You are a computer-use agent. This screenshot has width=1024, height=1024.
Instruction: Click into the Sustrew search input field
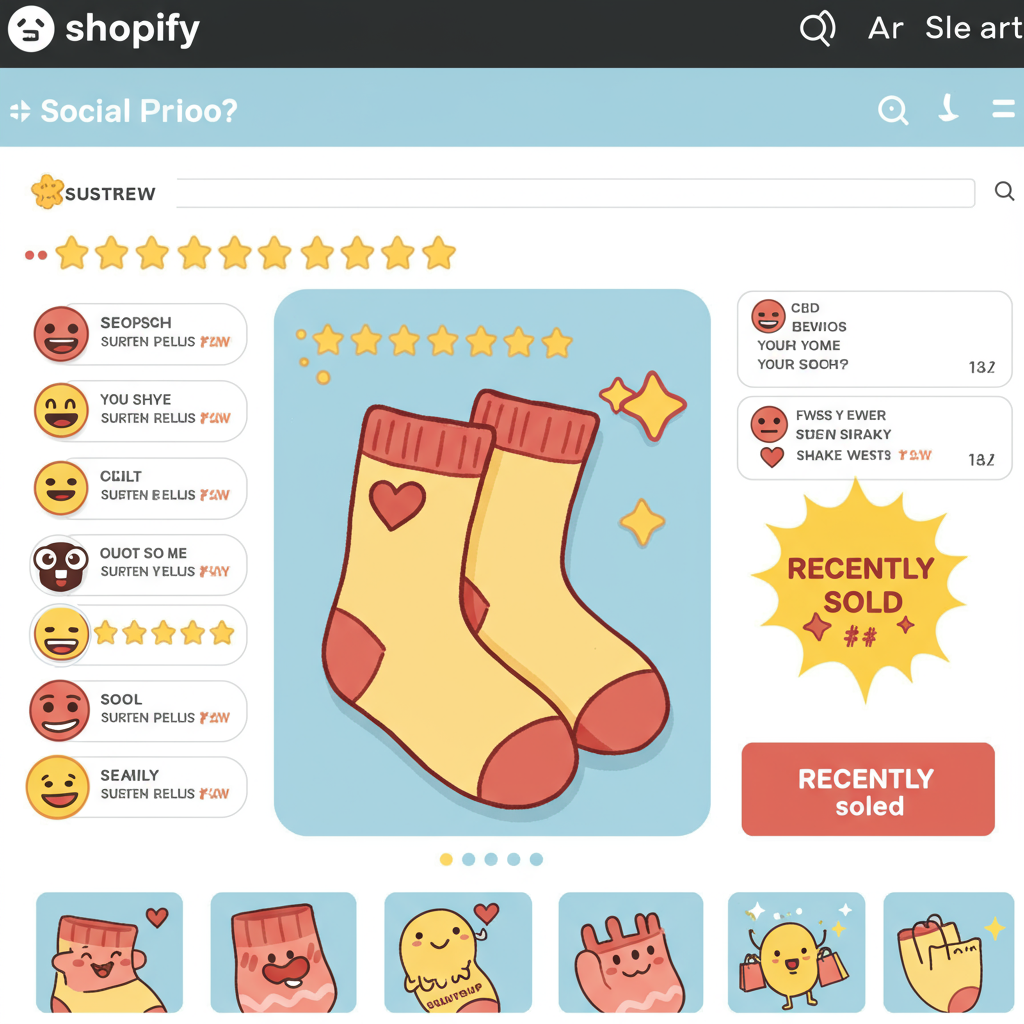pos(575,193)
